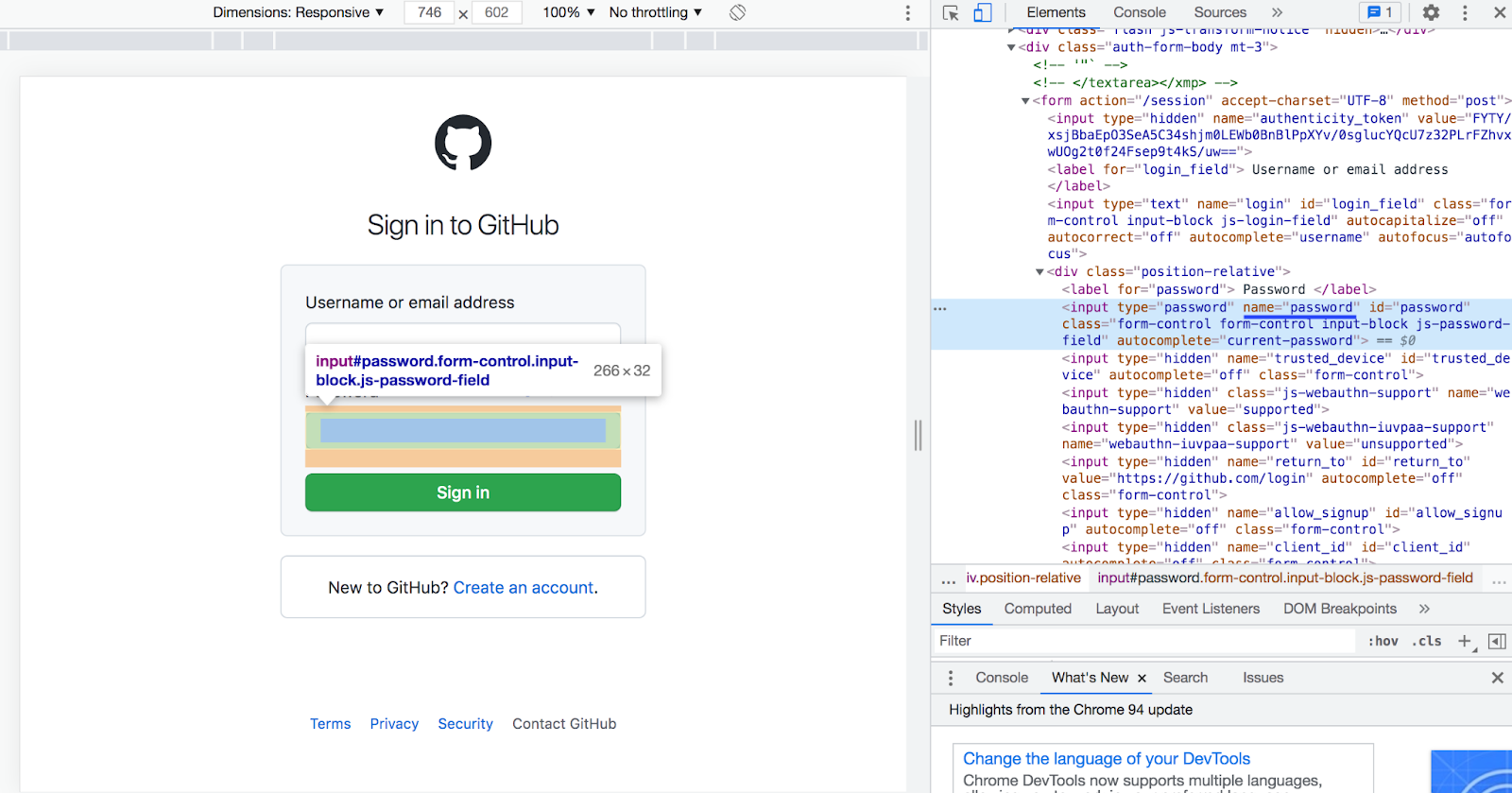Close the What's New tab

1142,678
